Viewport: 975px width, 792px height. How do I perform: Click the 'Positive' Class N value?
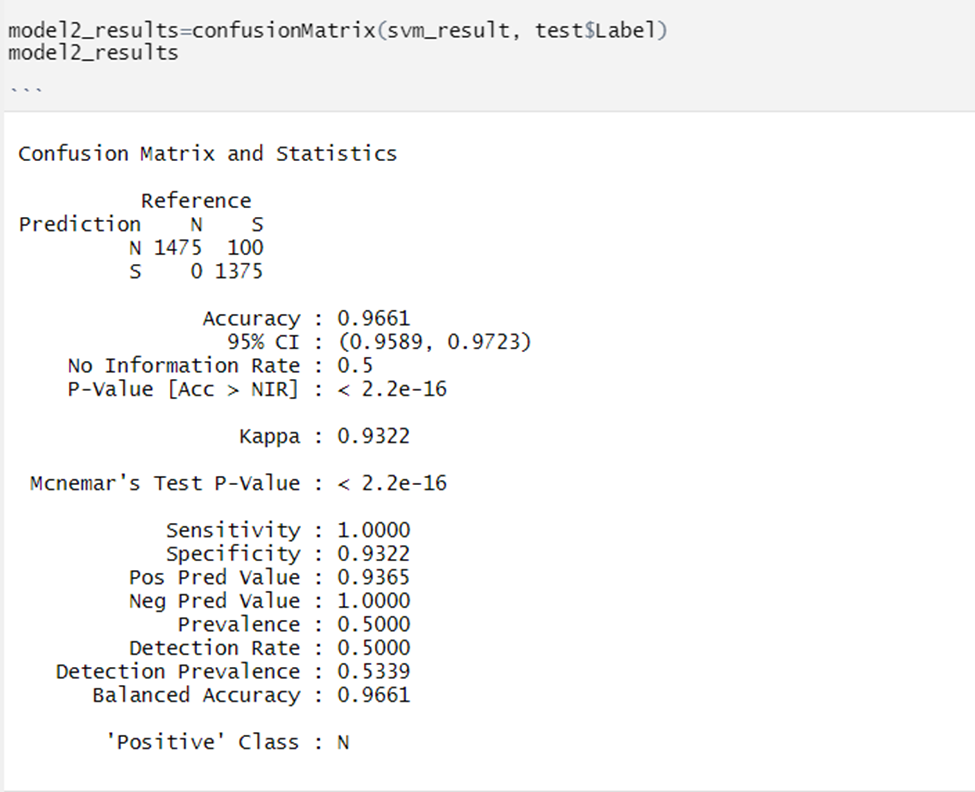coord(343,742)
